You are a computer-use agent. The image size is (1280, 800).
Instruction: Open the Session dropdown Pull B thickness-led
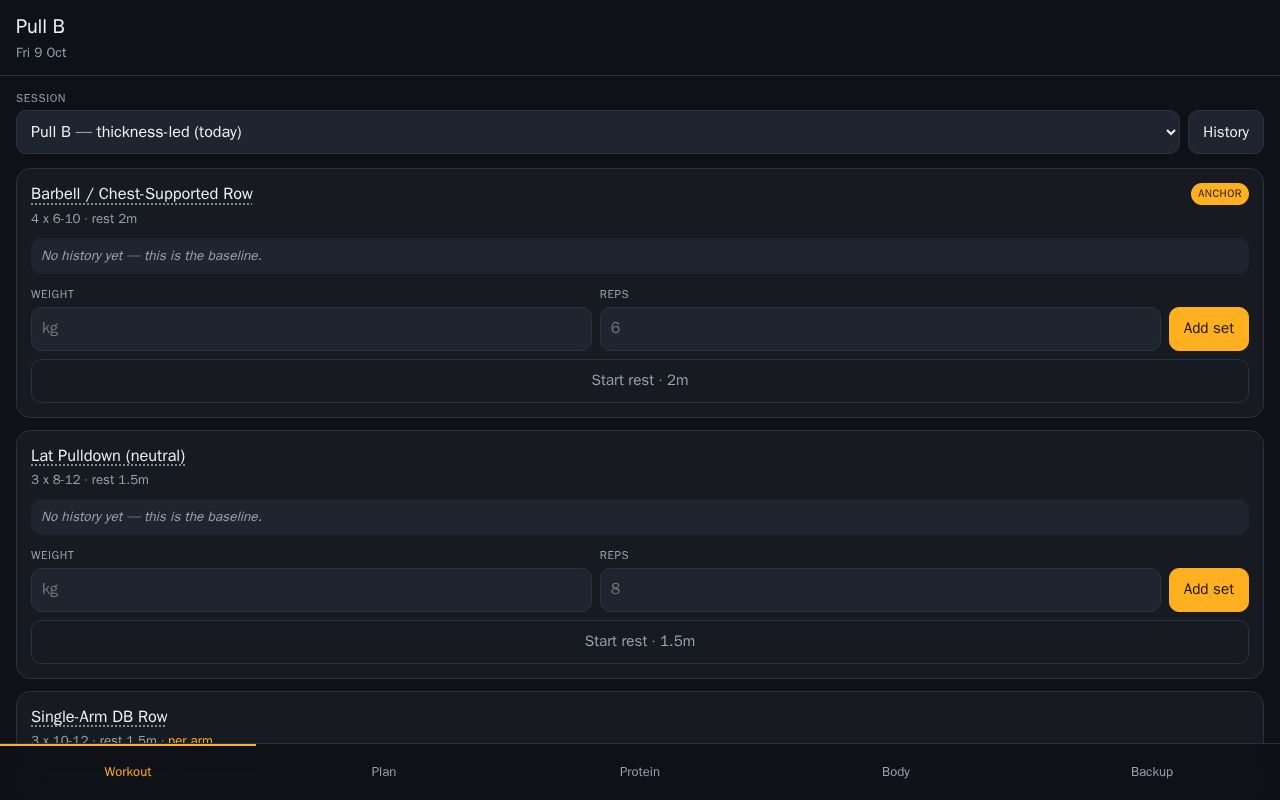click(598, 132)
